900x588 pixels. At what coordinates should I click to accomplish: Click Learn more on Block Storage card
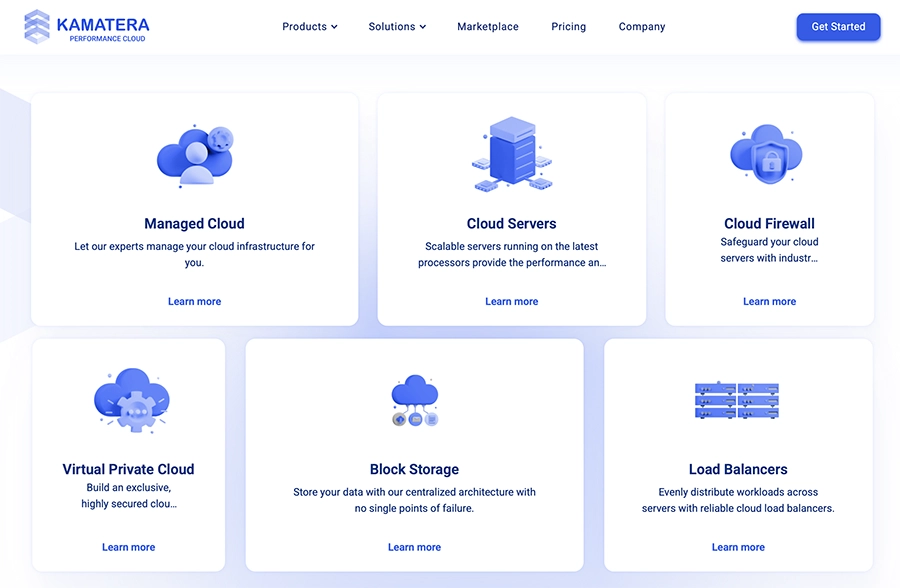pyautogui.click(x=414, y=547)
